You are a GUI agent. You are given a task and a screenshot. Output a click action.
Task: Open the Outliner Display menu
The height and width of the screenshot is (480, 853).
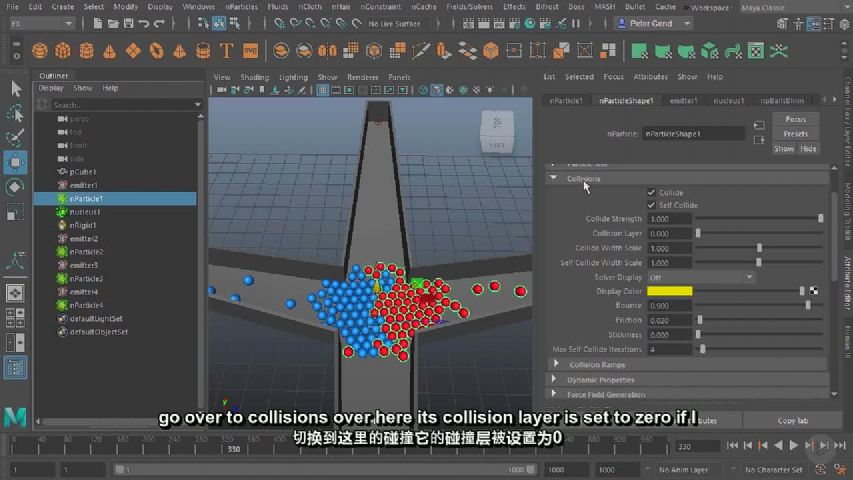(x=51, y=88)
